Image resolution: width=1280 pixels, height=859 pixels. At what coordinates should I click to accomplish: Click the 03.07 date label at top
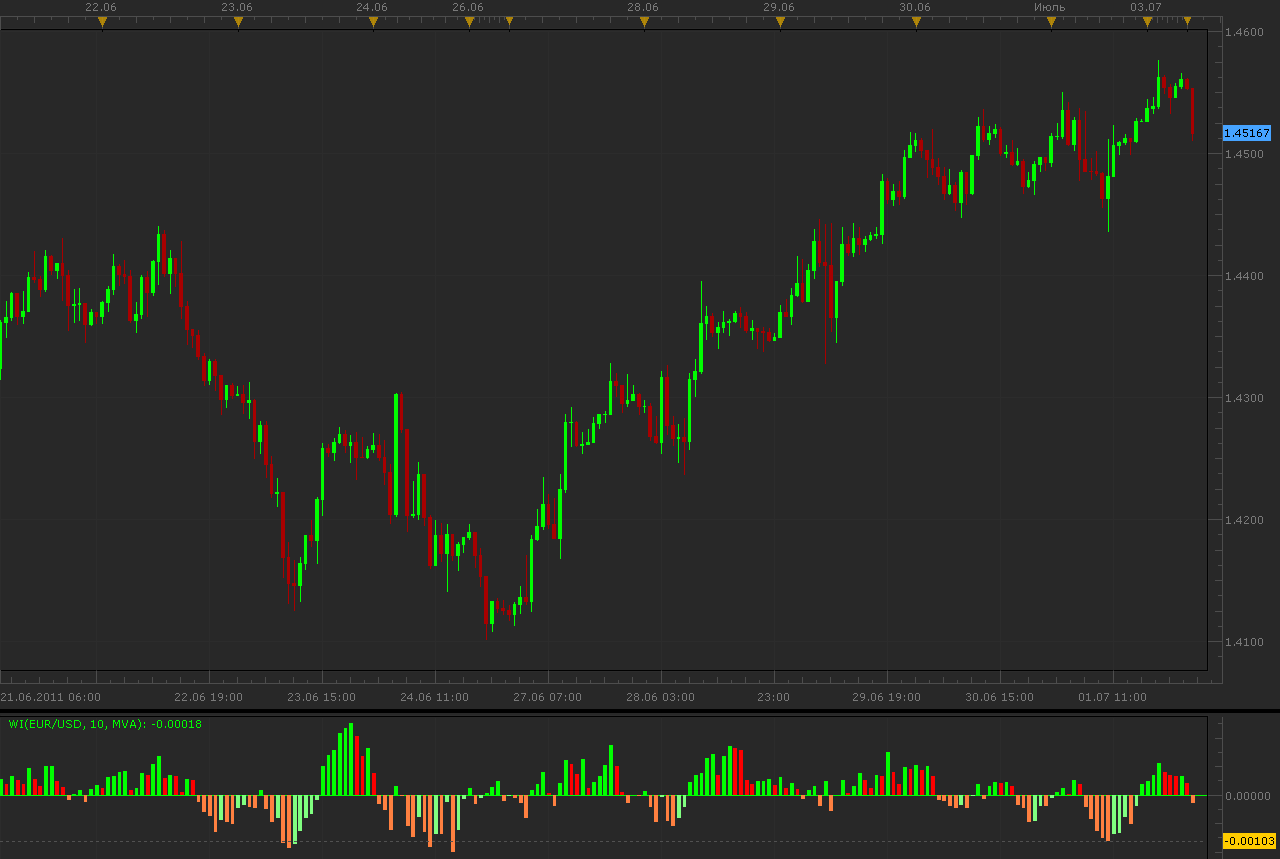[x=1146, y=7]
